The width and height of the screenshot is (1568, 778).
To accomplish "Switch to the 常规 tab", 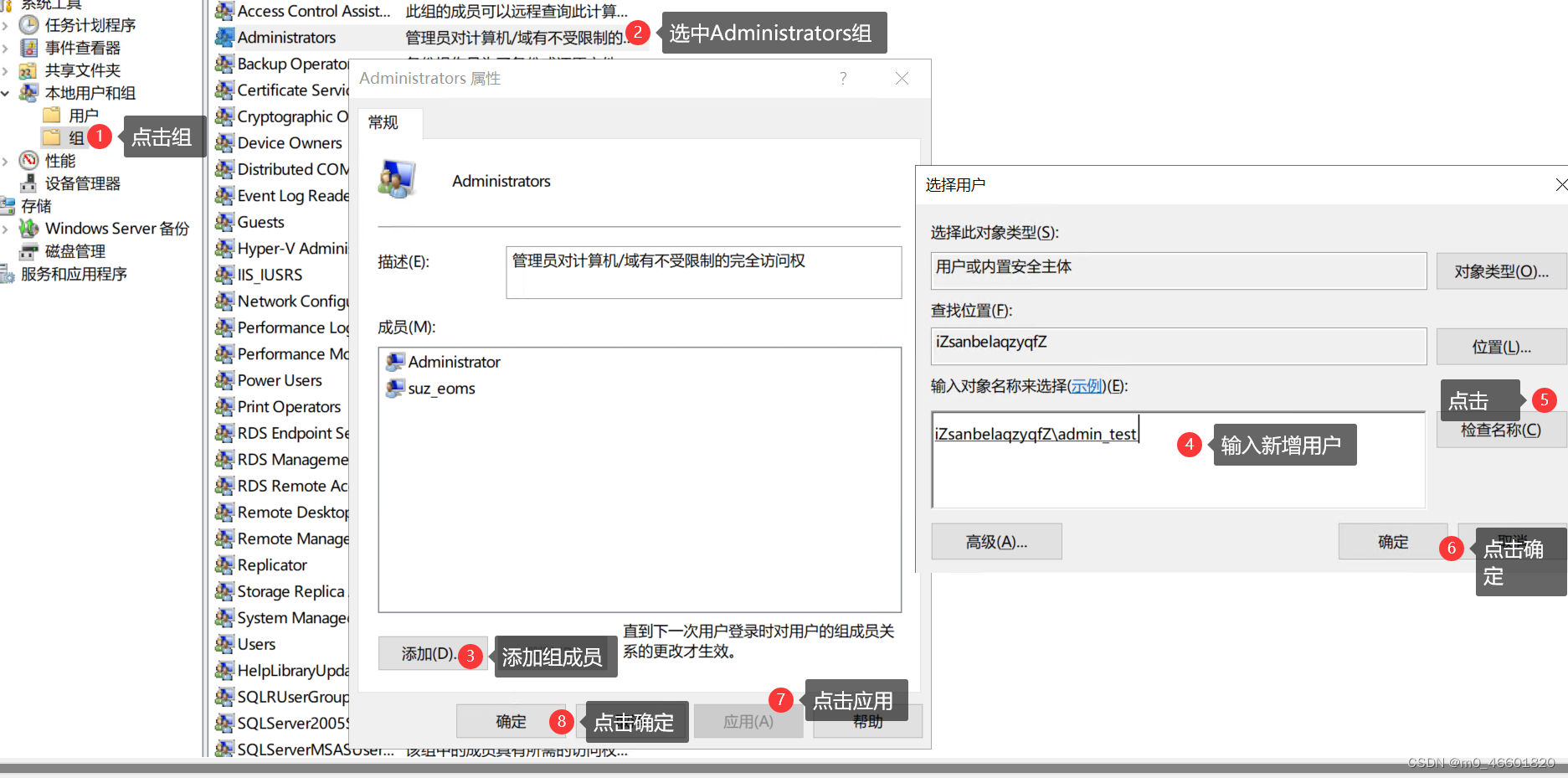I will coord(383,122).
